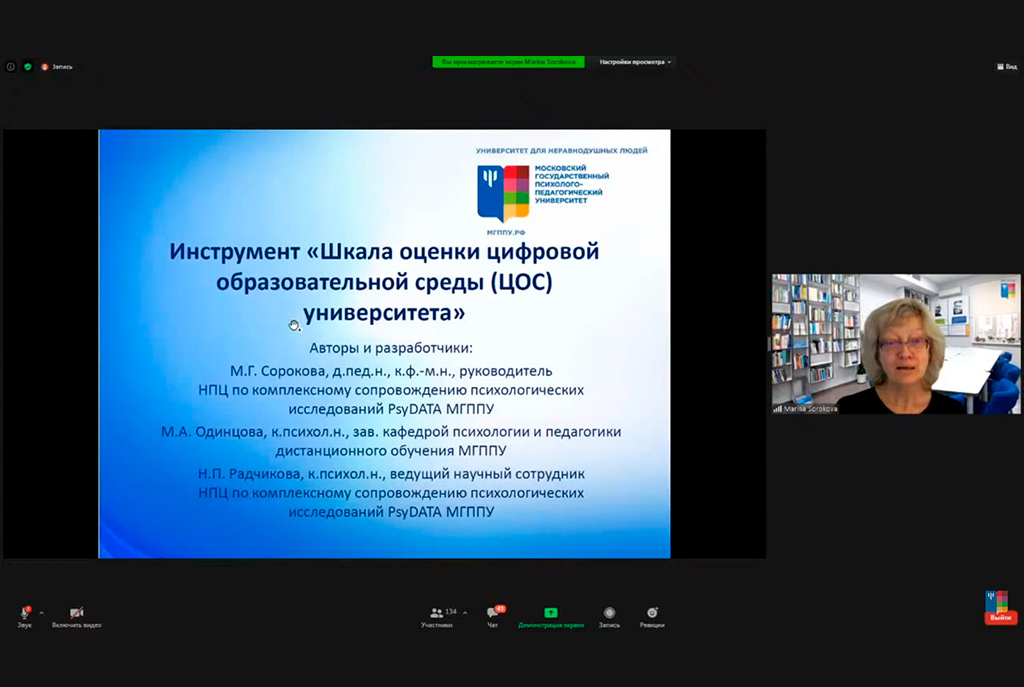Expand participants options arrow
The image size is (1024, 687).
(465, 613)
